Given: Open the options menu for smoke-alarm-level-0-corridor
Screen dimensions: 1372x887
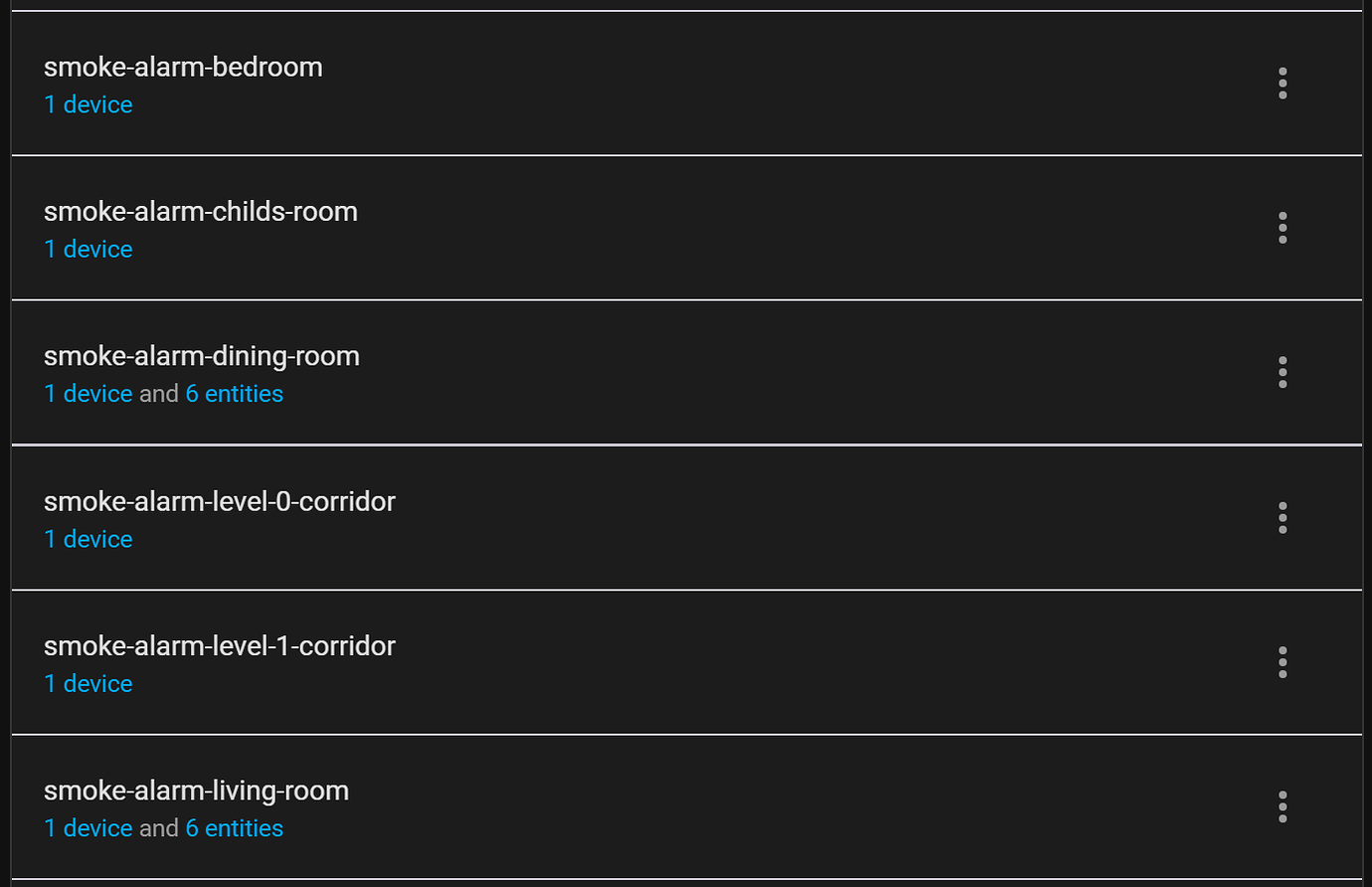Looking at the screenshot, I should click(x=1283, y=517).
